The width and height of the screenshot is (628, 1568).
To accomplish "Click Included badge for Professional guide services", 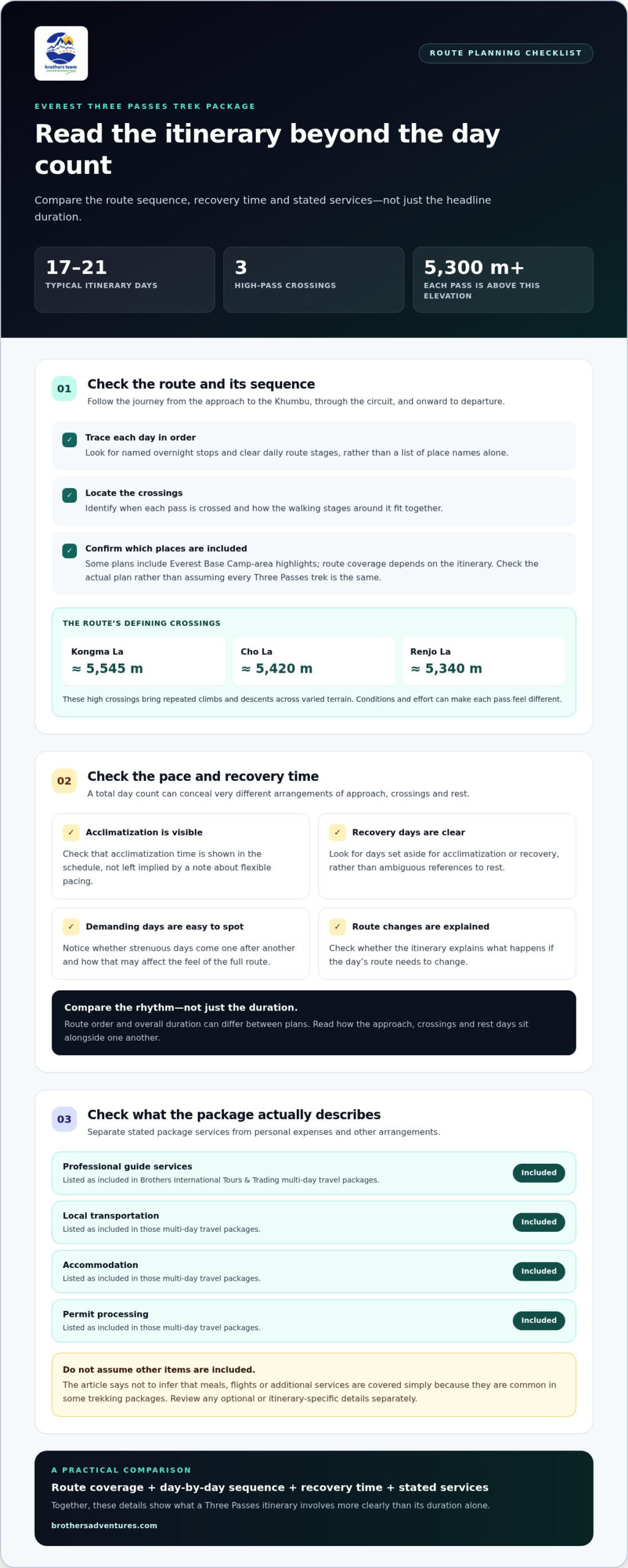I will [x=539, y=1172].
